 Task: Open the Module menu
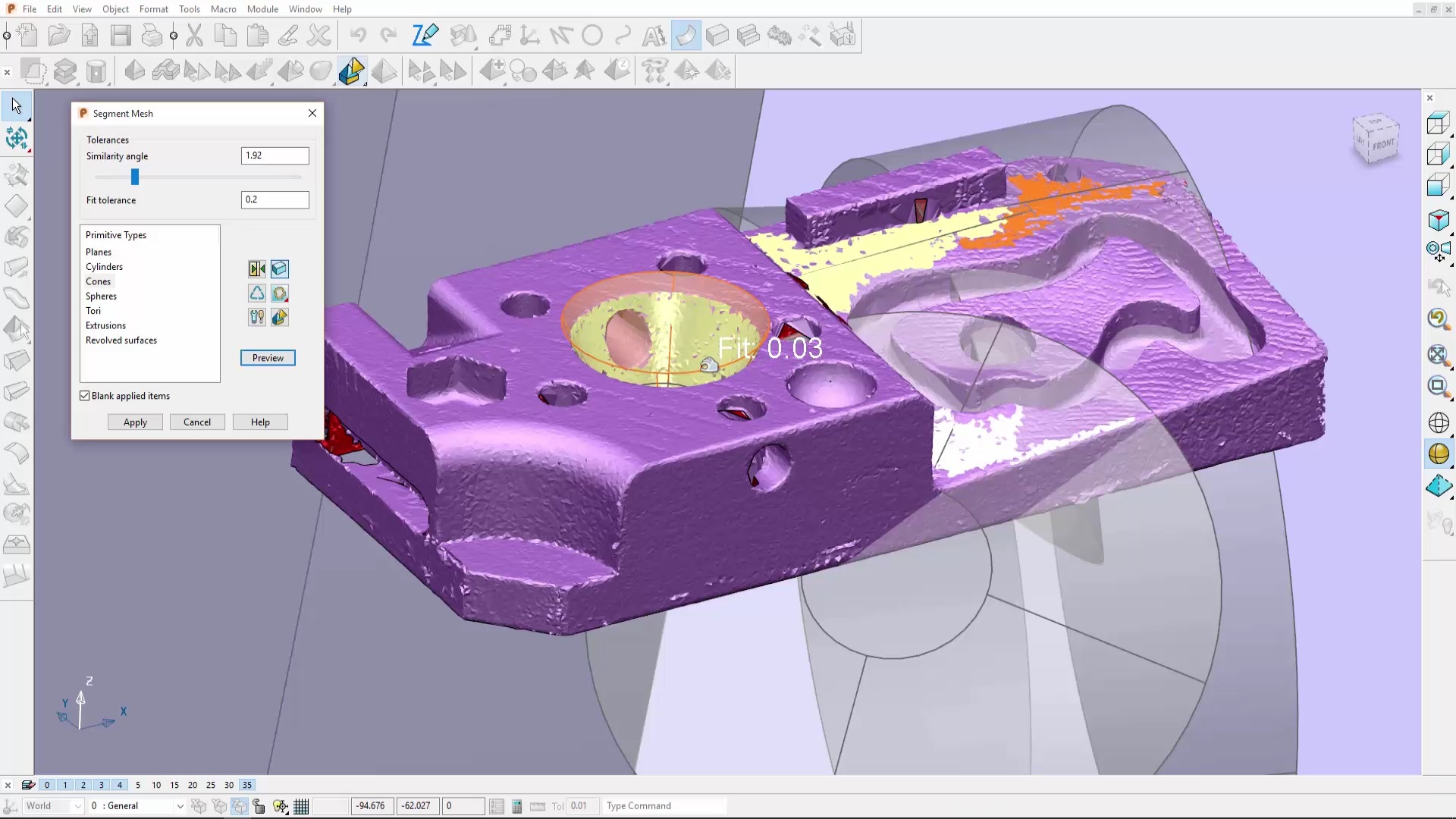262,9
